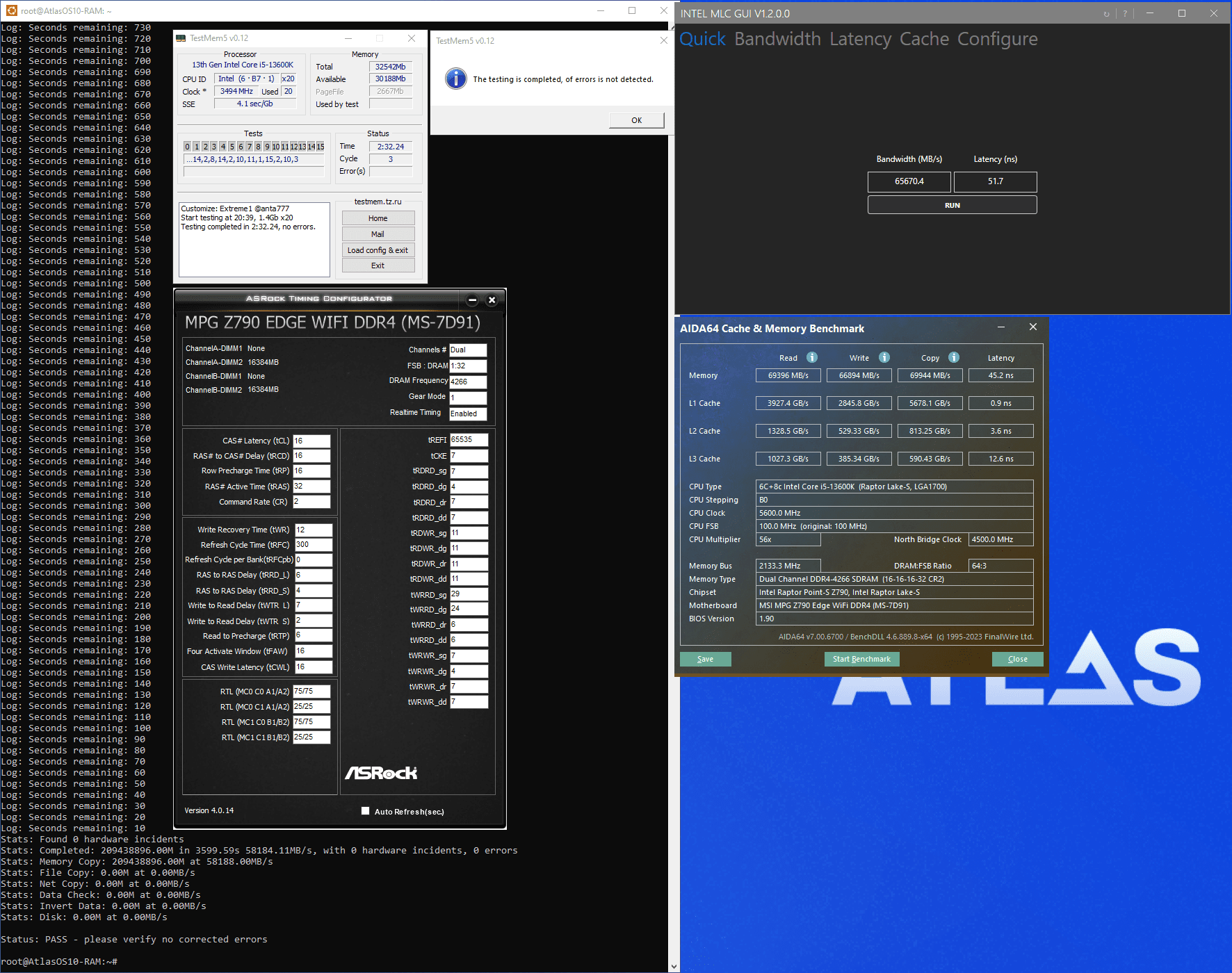Click the CPU Clock 5600.0 MHz field
1232x973 pixels.
click(894, 513)
